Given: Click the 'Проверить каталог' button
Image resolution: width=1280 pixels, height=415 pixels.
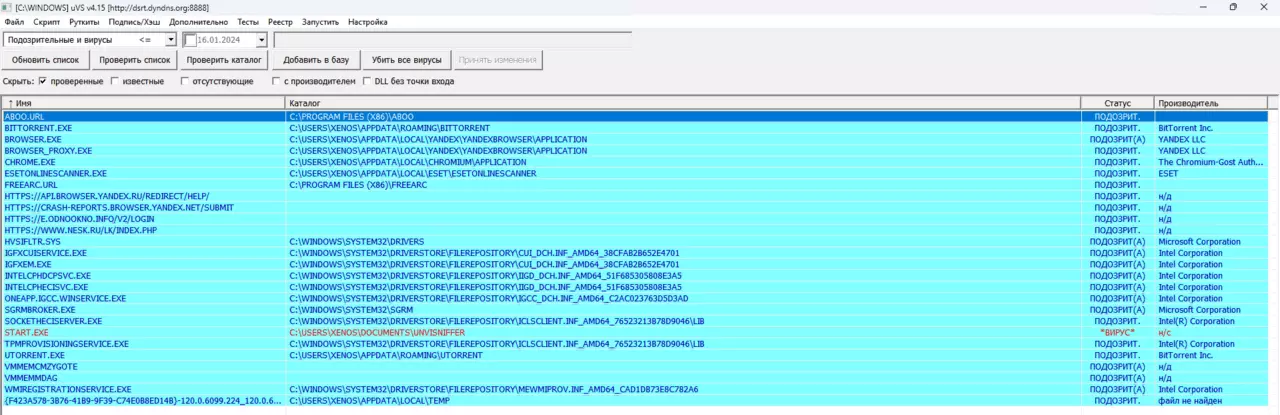Looking at the screenshot, I should tap(224, 60).
